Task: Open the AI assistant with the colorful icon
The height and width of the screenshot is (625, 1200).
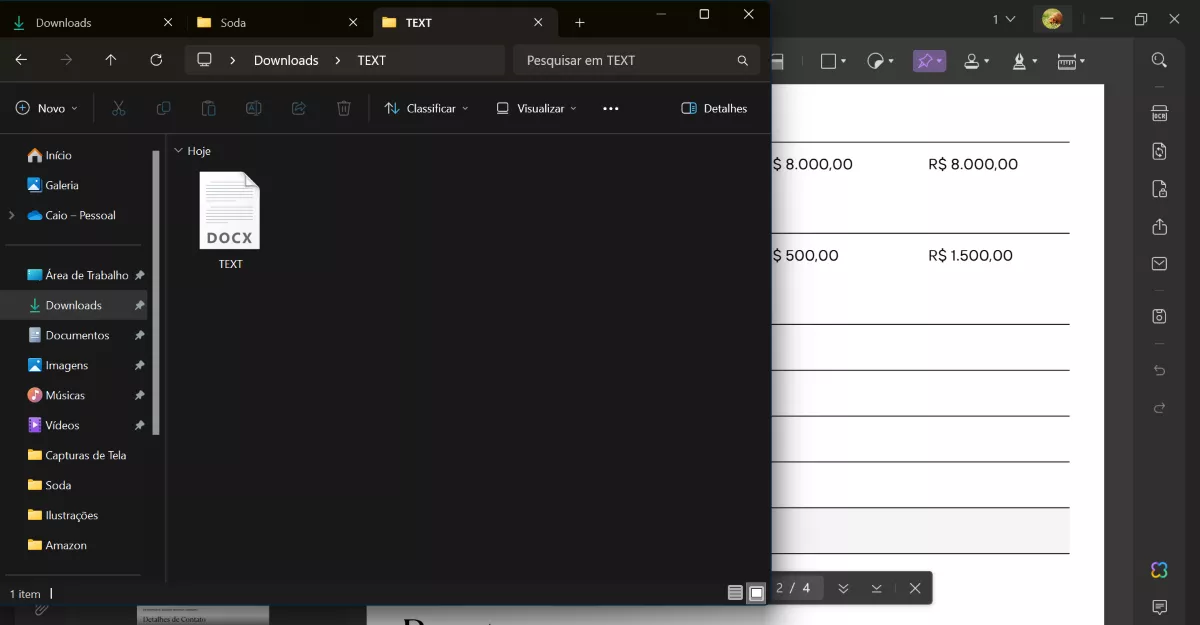Action: point(1158,569)
